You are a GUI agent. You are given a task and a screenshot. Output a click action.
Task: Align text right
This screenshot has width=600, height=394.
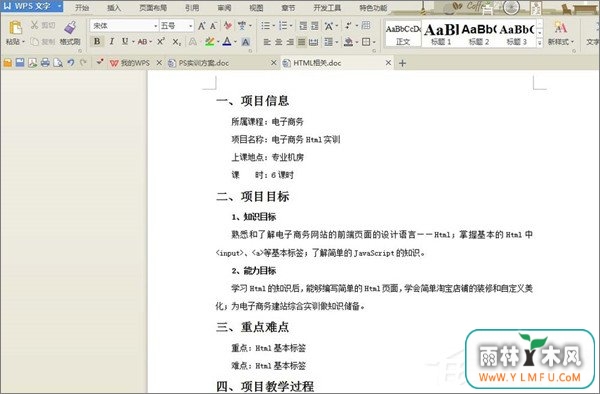[290, 42]
